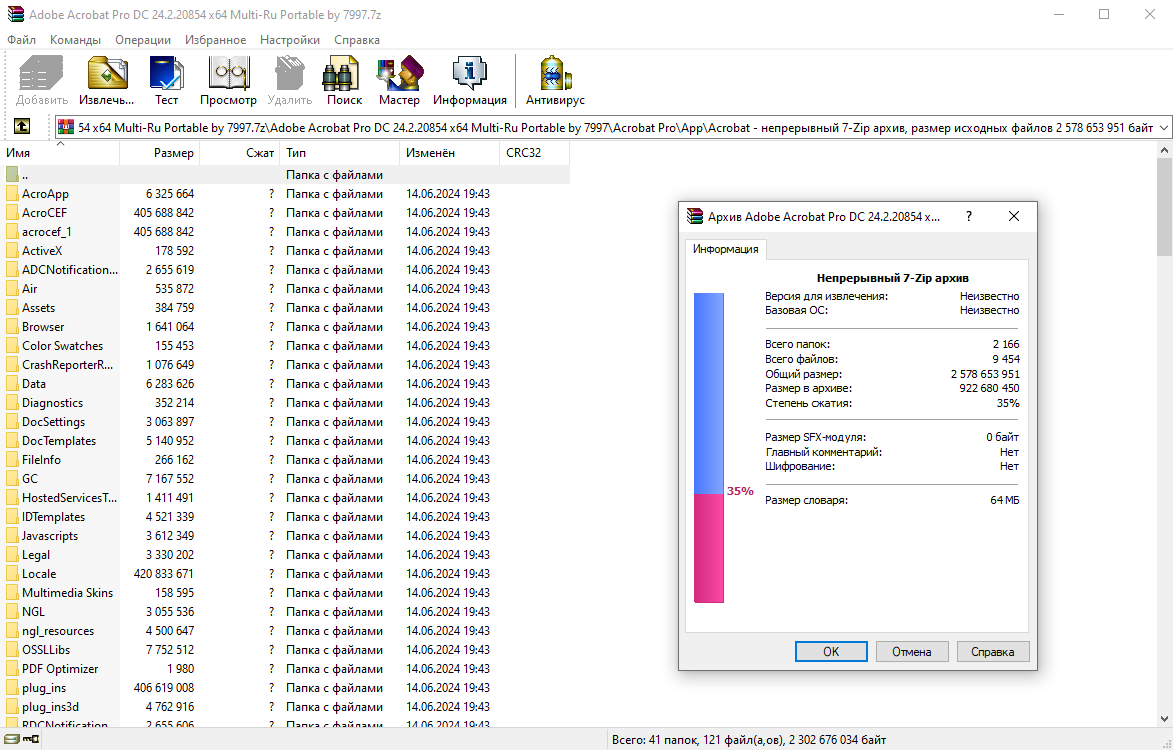This screenshot has width=1173, height=750.
Task: Click the Legal folder icon
Action: coord(12,555)
